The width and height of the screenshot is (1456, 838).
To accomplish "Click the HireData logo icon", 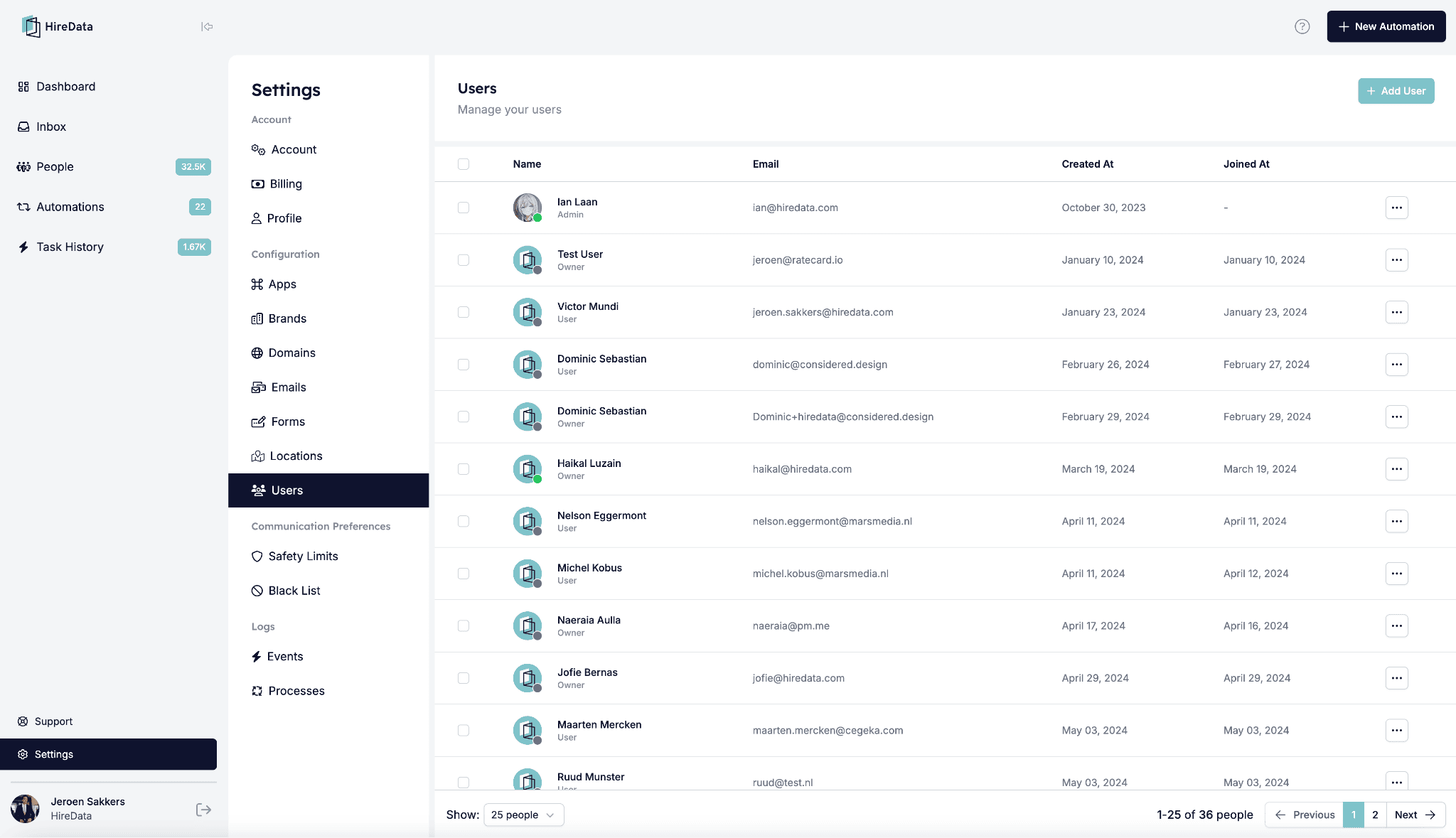I will 31,26.
